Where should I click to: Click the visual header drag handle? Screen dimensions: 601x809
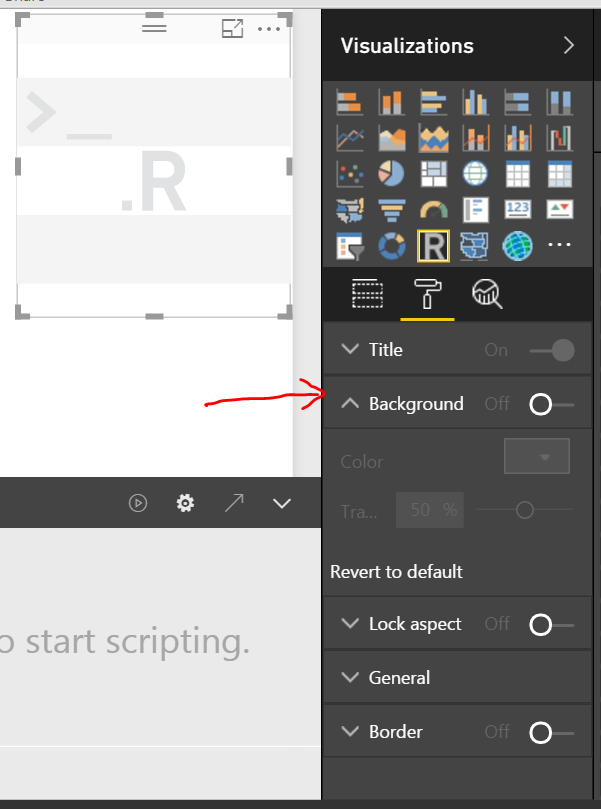154,27
